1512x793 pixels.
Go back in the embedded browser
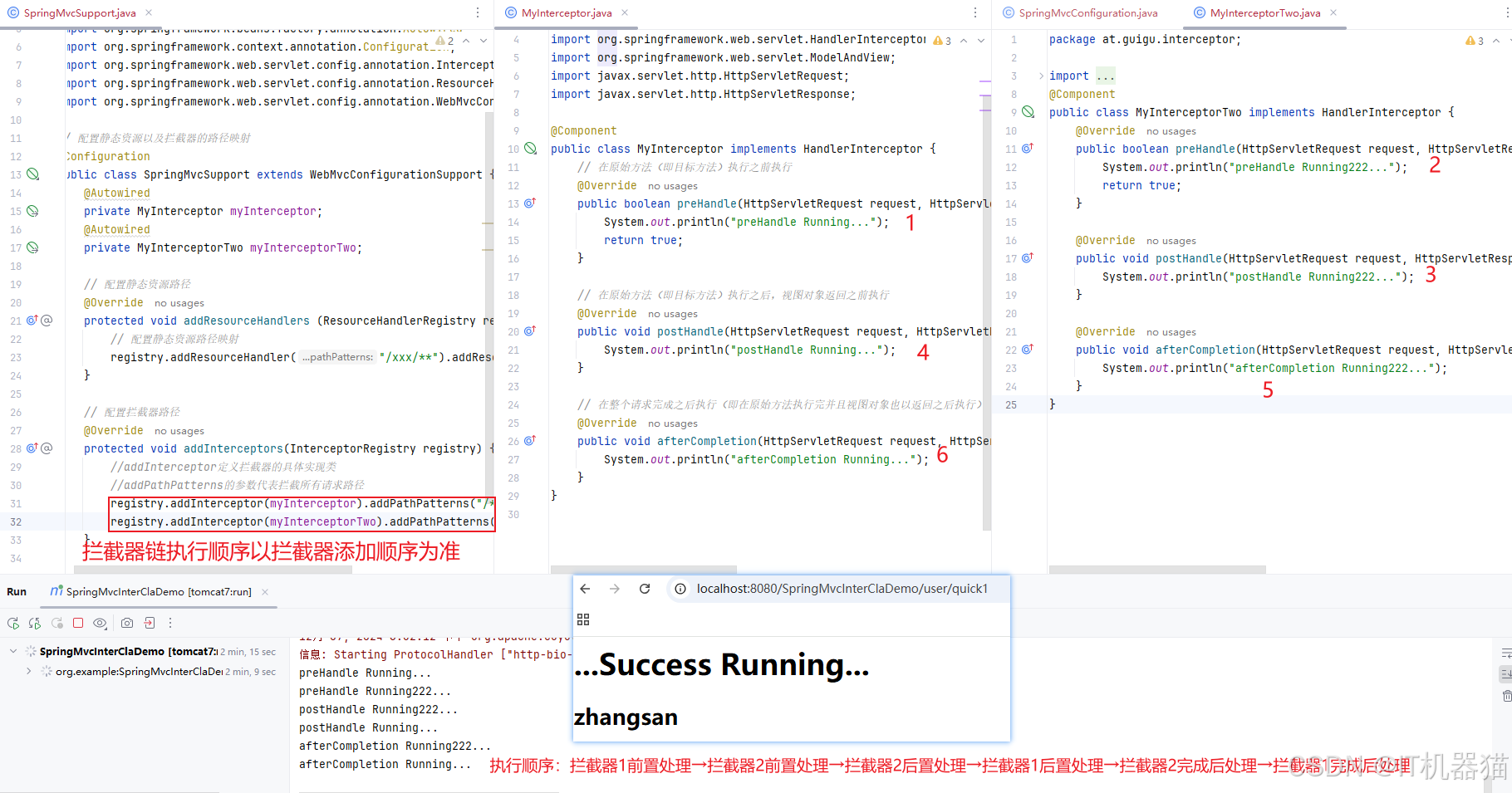(x=585, y=589)
